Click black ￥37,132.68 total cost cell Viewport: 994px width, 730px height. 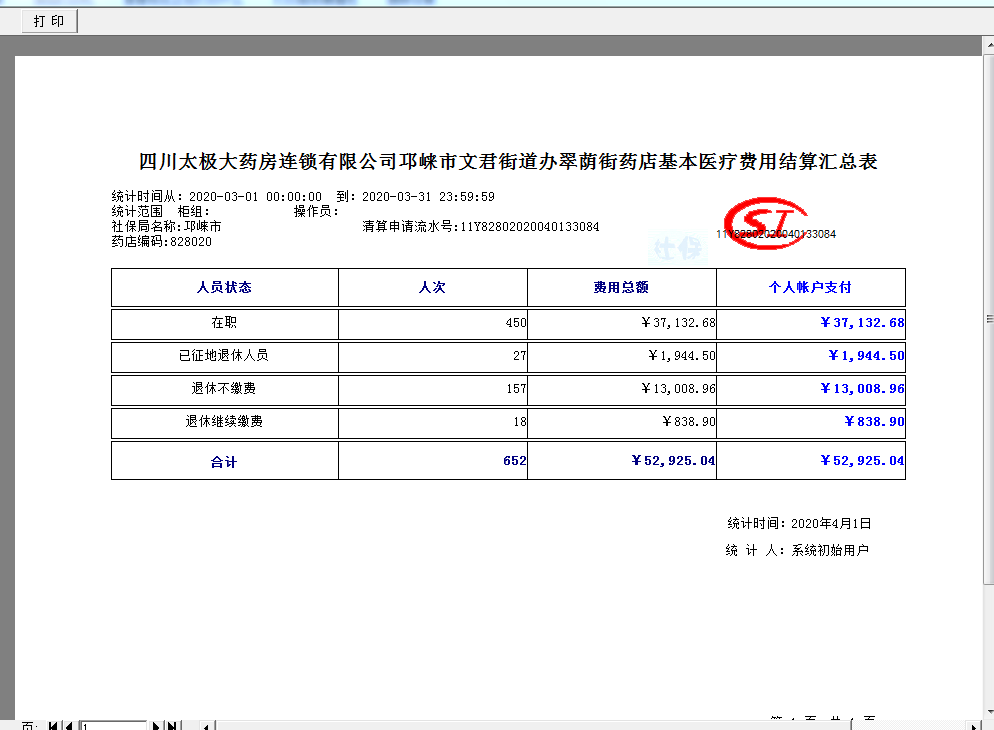pos(621,323)
